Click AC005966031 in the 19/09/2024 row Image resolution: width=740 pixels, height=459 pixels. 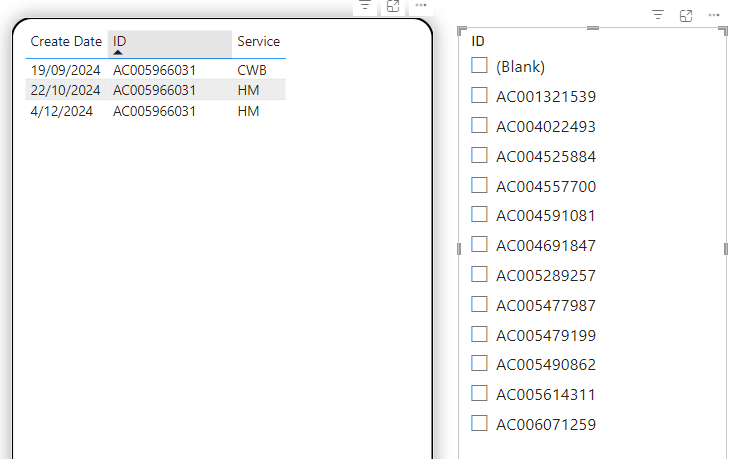(154, 70)
